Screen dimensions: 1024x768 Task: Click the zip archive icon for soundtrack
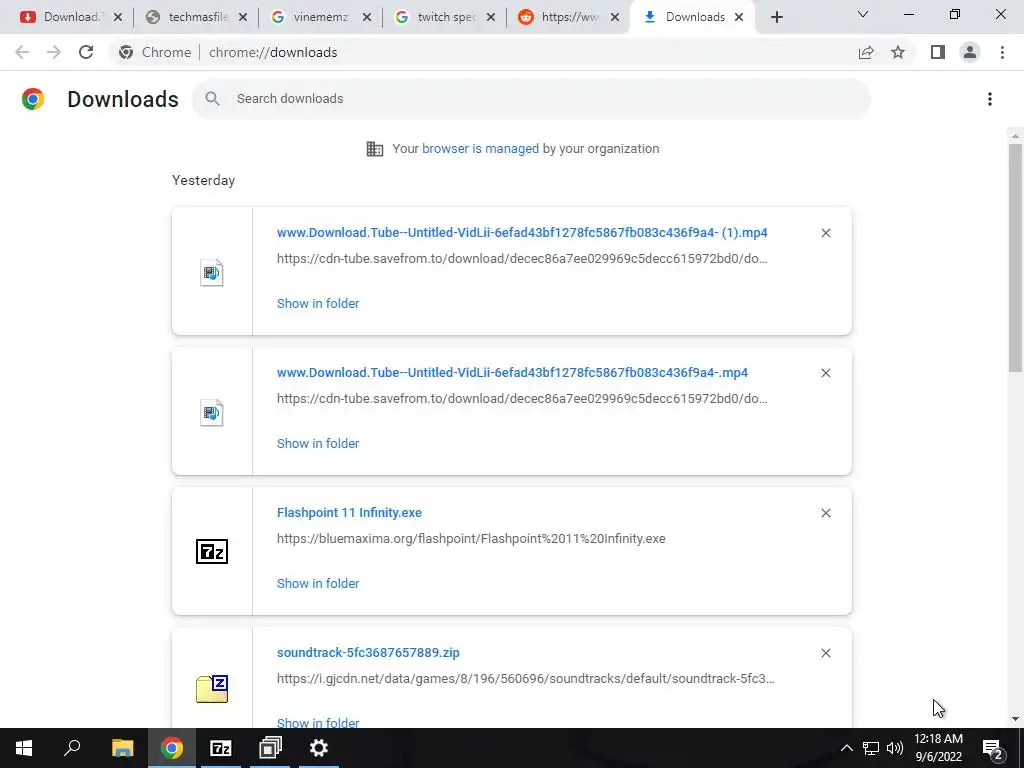click(x=212, y=689)
